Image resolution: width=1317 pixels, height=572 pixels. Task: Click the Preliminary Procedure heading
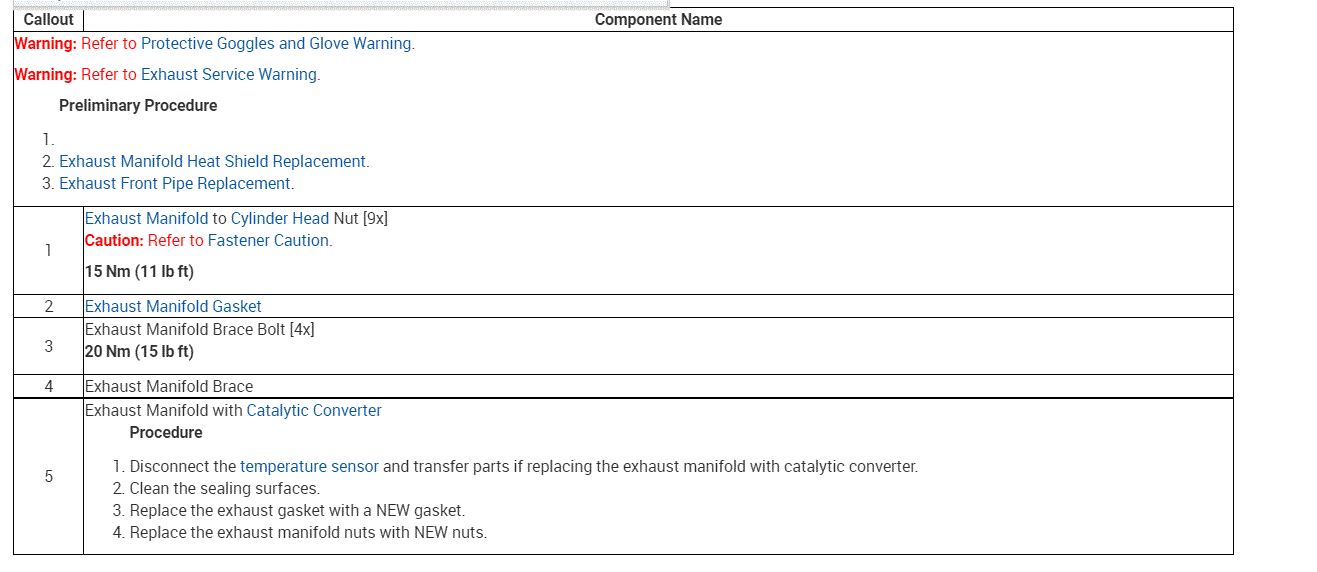pyautogui.click(x=138, y=106)
